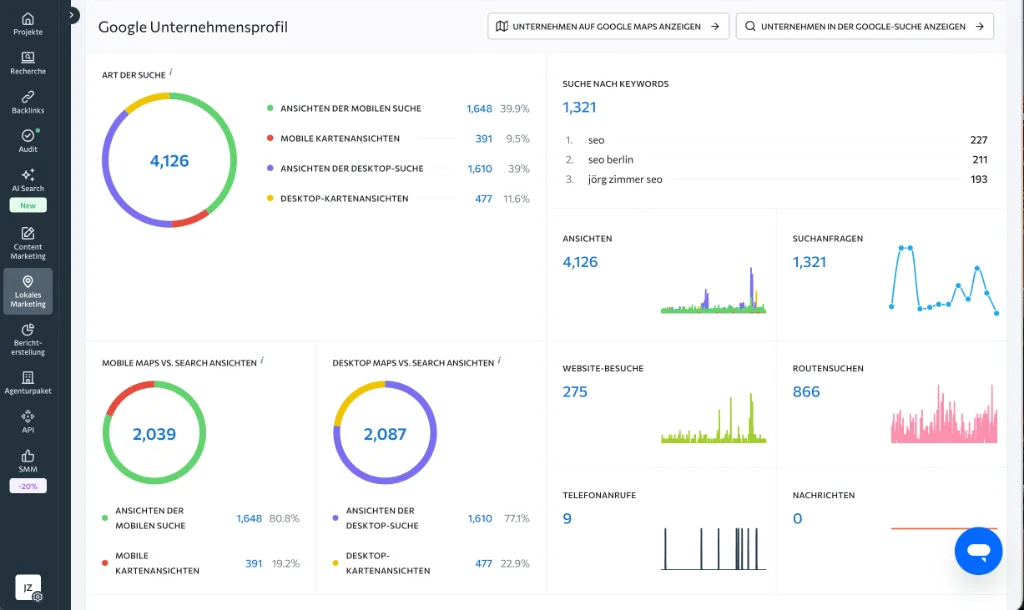Click the Google Unternehmensprofil heading
Image resolution: width=1024 pixels, height=610 pixels.
193,27
